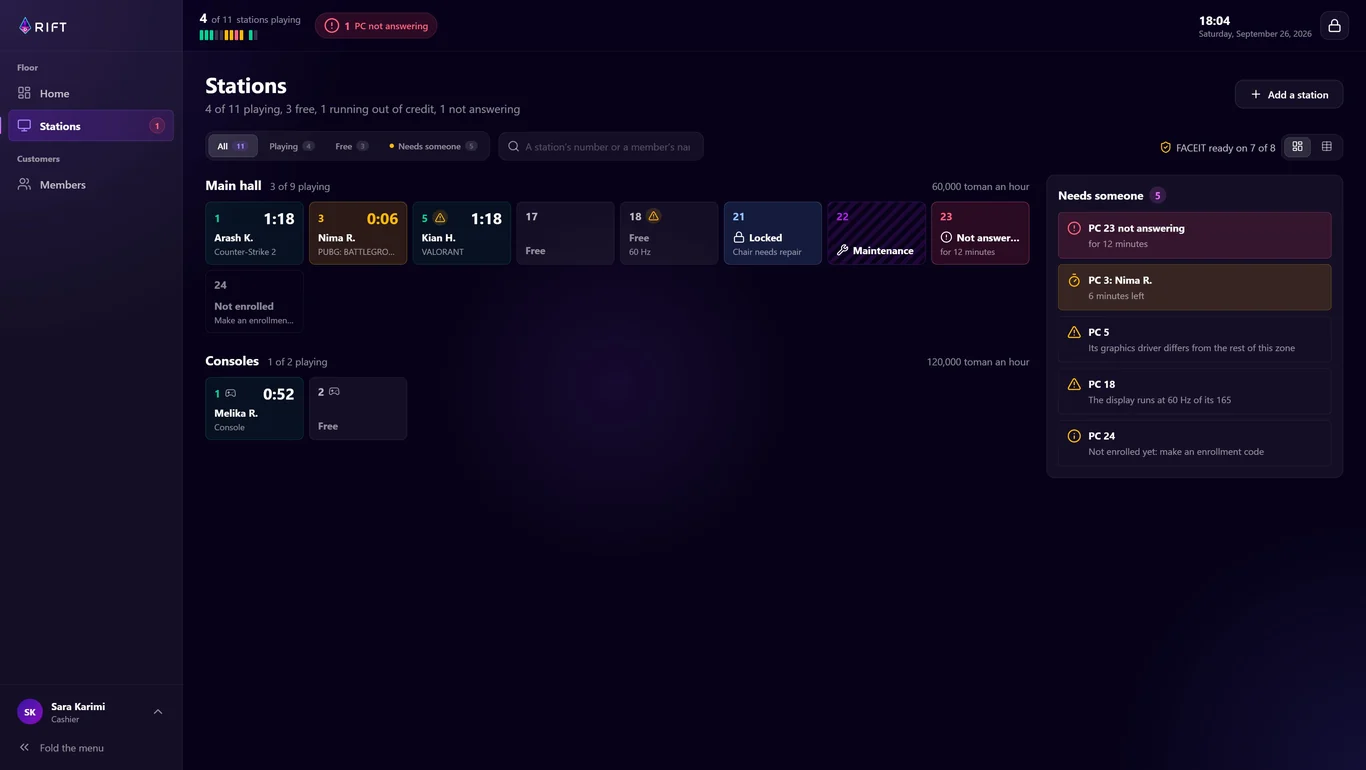The image size is (1366, 770).
Task: Open Members in the sidebar
Action: point(91,185)
